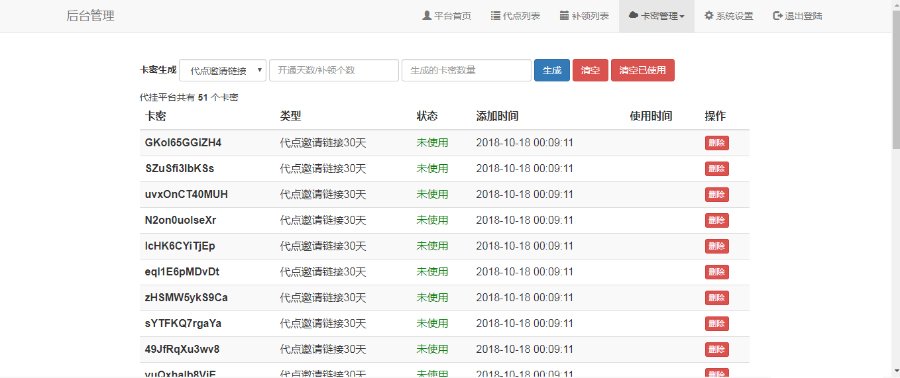
Task: Click the 后台管理 brand link
Action: pyautogui.click(x=91, y=16)
